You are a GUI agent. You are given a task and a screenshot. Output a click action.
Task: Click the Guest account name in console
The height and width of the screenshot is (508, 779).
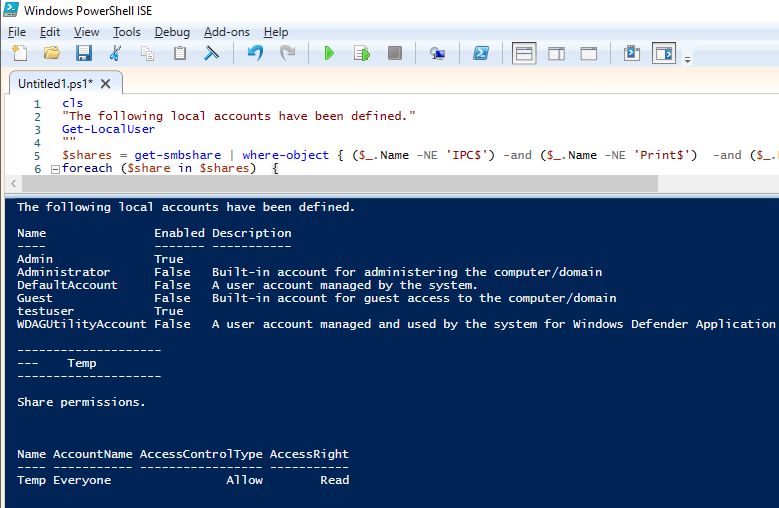(35, 298)
